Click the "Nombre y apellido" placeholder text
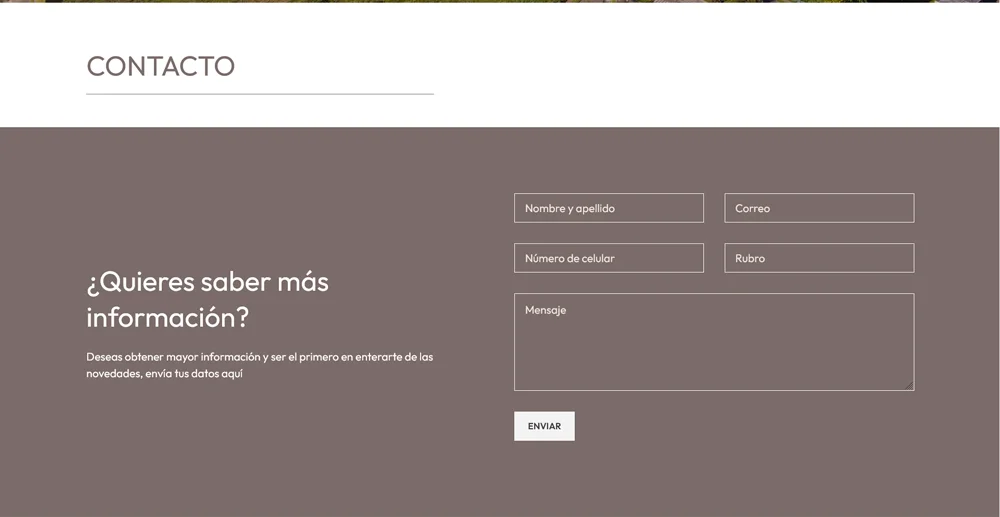Image resolution: width=1000 pixels, height=517 pixels. point(569,209)
